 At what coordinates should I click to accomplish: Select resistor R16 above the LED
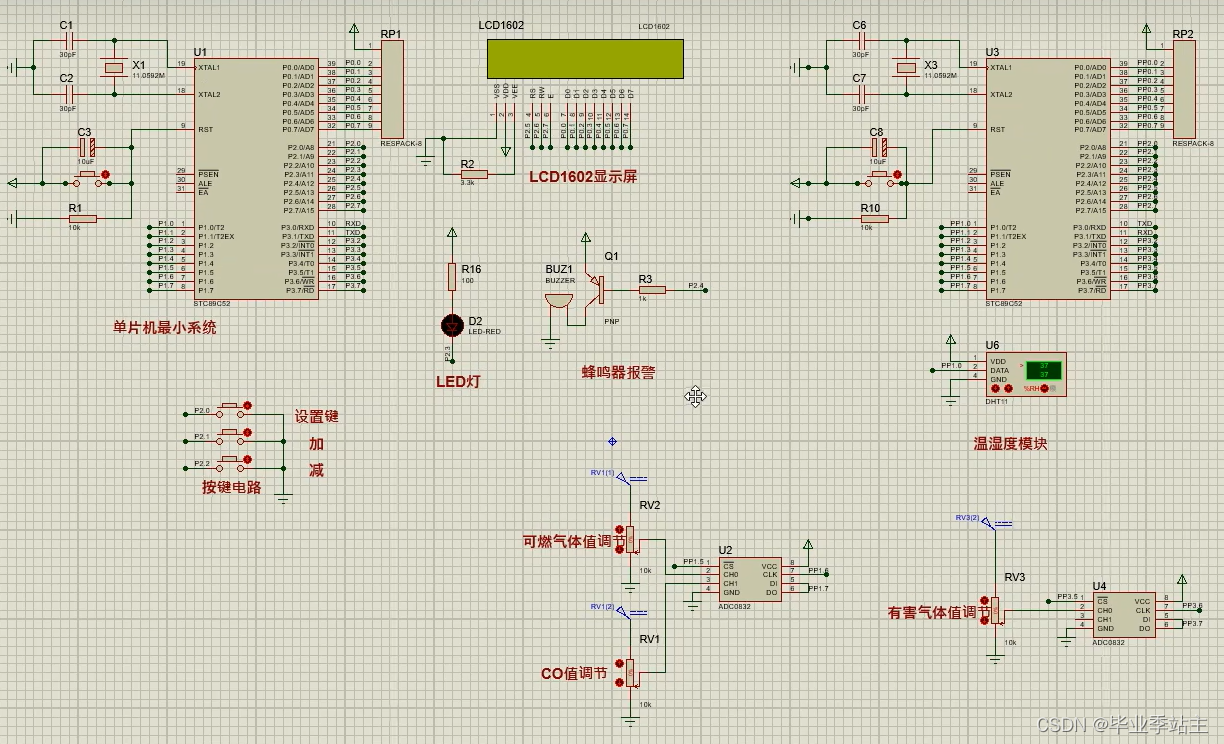pos(452,277)
